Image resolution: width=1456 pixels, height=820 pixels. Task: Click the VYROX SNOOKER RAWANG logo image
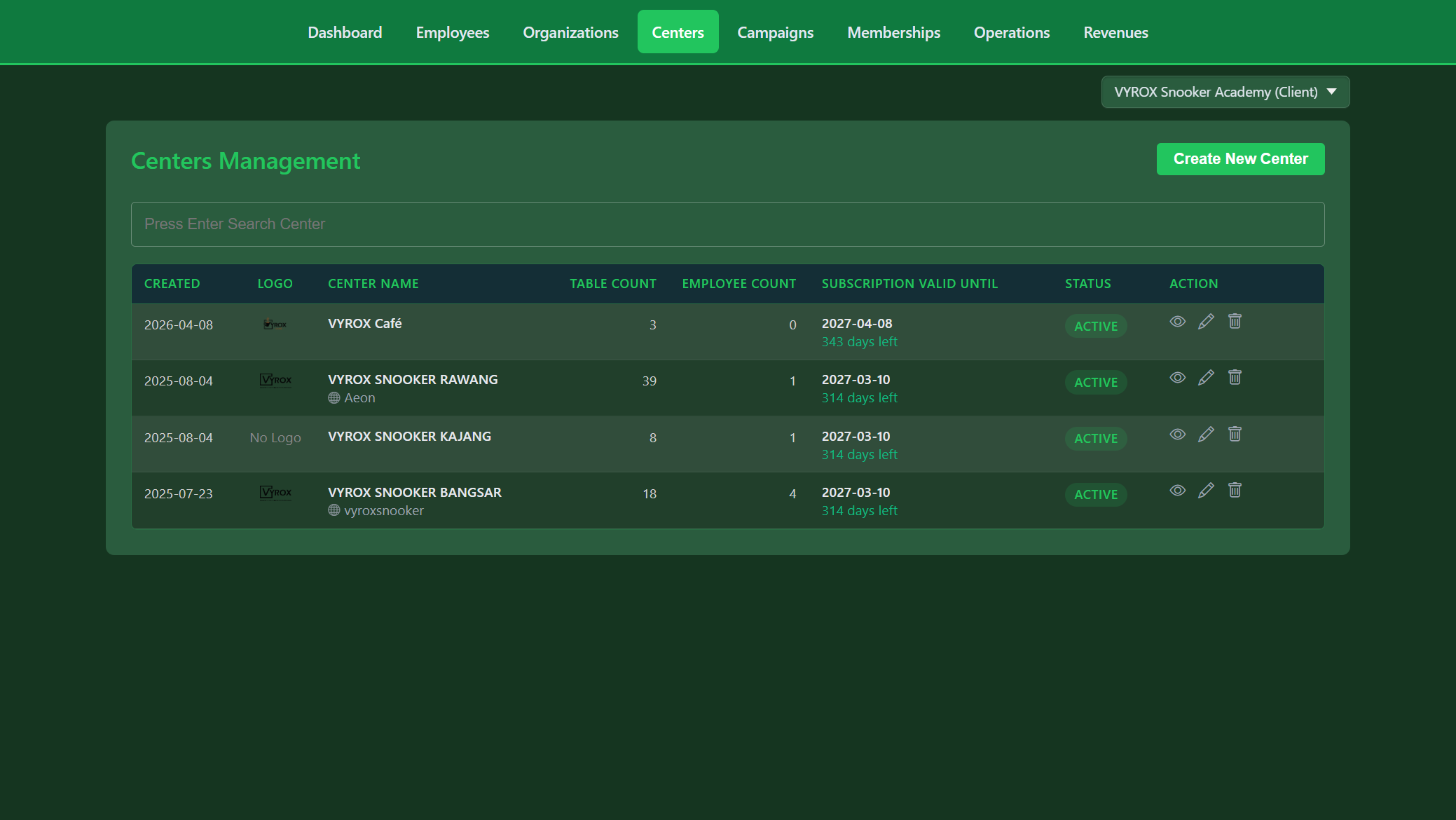click(x=275, y=380)
